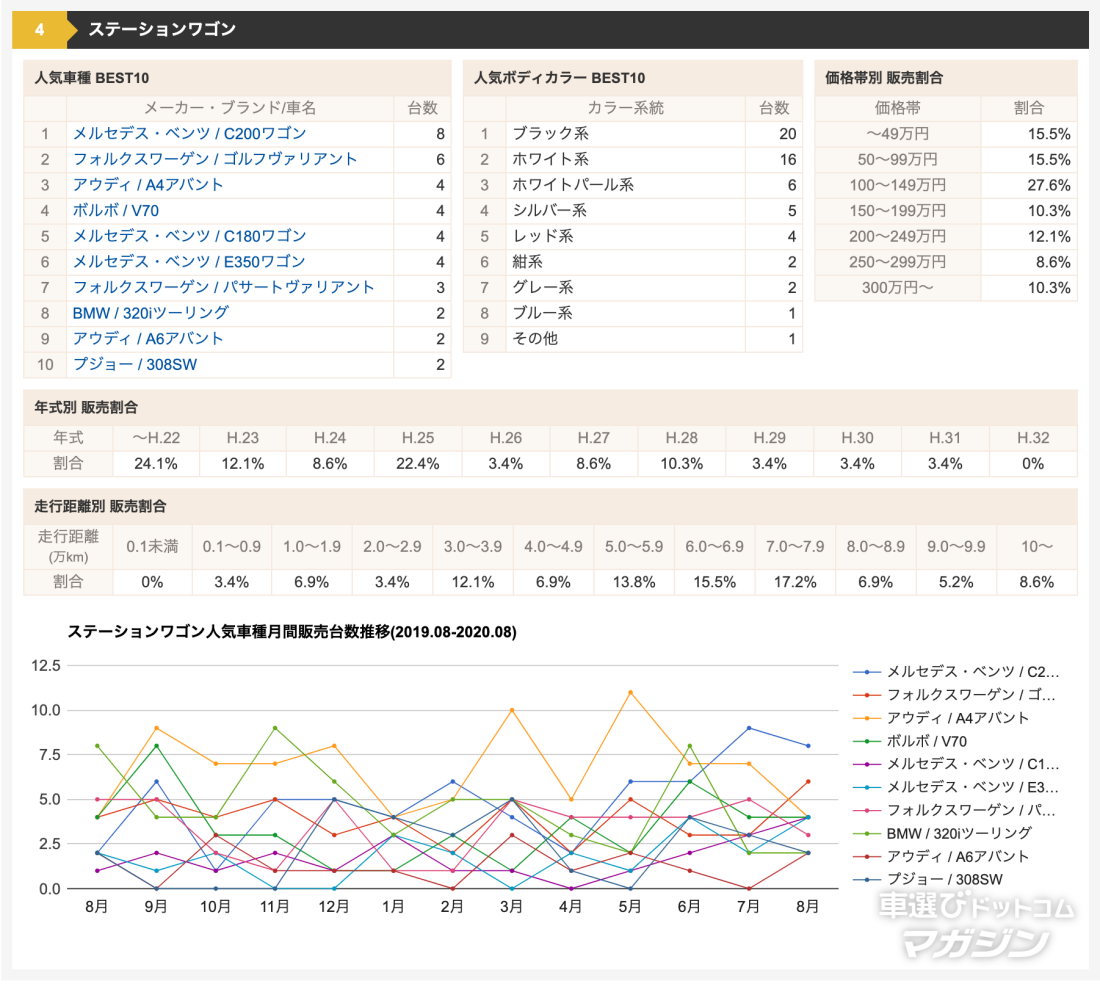Select the 150〜199万円 price band cell
This screenshot has width=1100, height=984.
tap(897, 210)
